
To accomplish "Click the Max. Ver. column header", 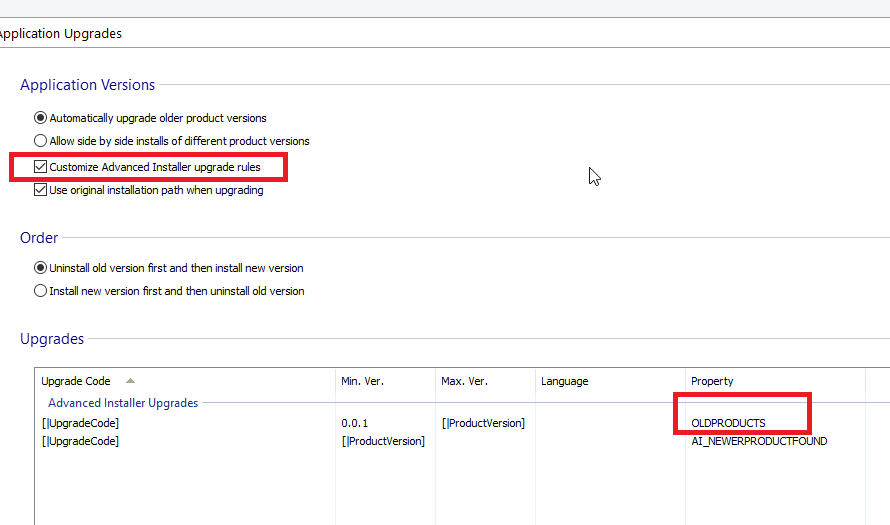I will 463,381.
